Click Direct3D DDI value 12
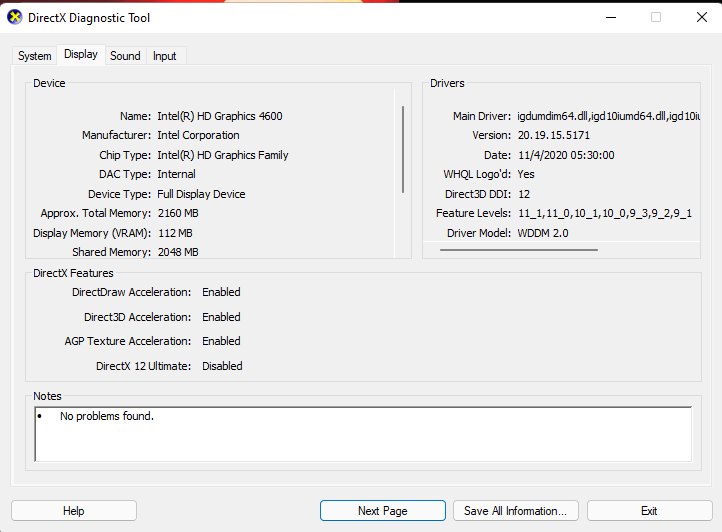Viewport: 722px width, 532px height. (524, 194)
